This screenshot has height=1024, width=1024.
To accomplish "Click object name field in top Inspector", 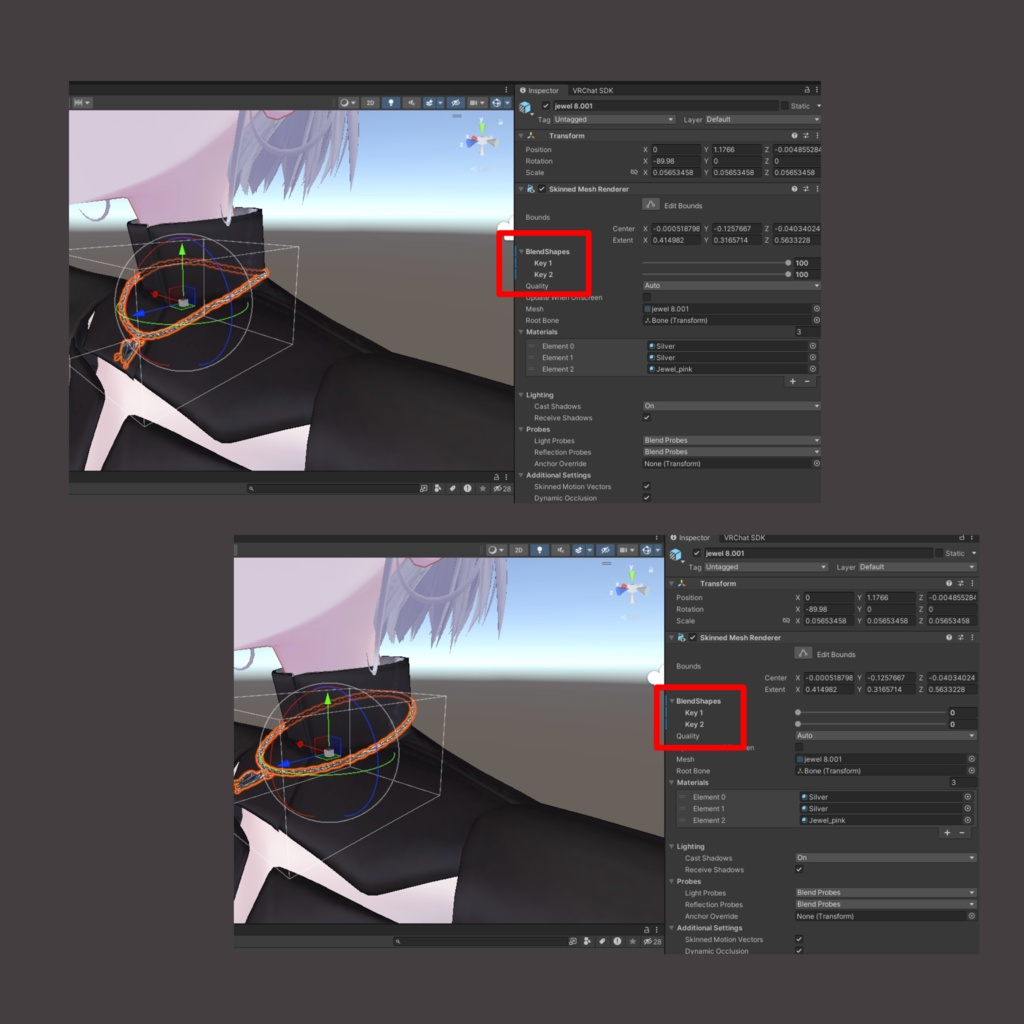I will [665, 106].
